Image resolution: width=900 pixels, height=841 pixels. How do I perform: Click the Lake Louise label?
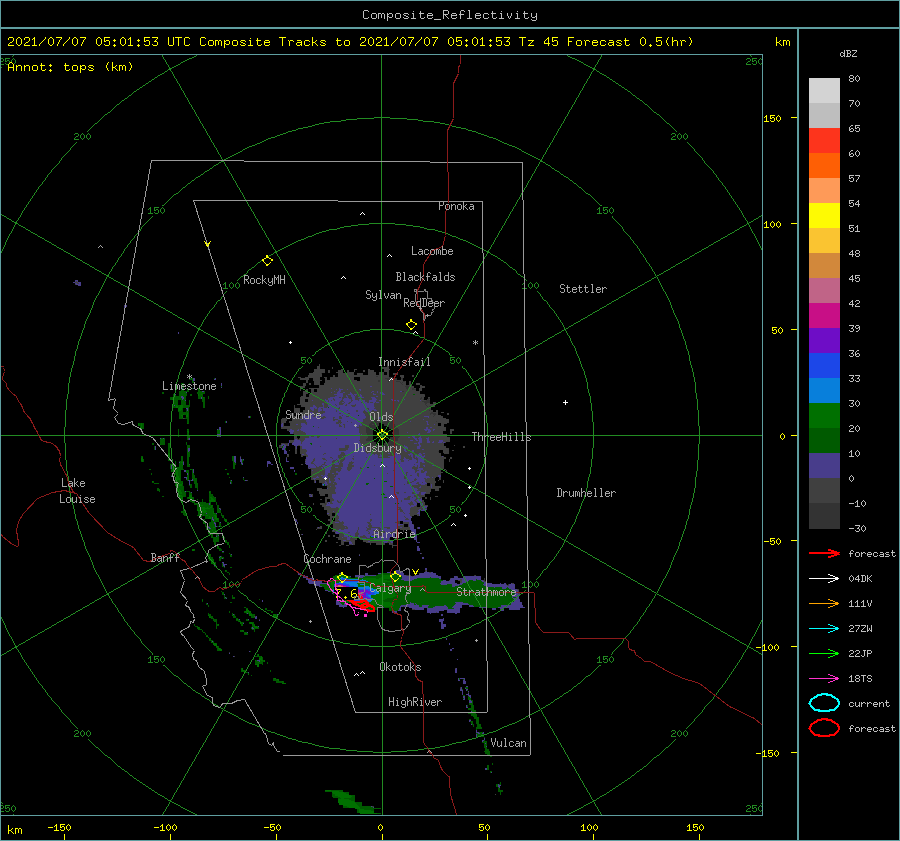pyautogui.click(x=77, y=491)
